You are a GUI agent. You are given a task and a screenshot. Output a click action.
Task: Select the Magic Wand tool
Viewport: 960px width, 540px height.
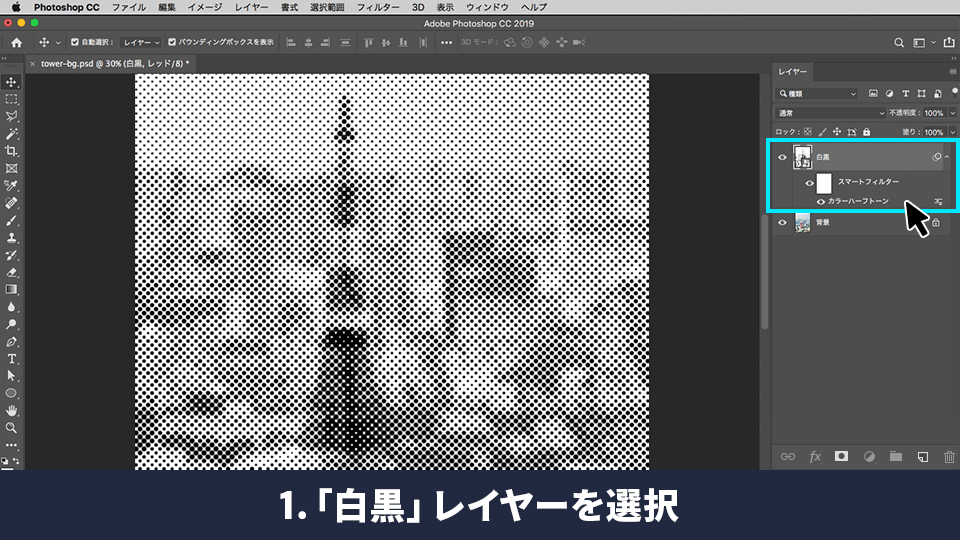pyautogui.click(x=11, y=133)
